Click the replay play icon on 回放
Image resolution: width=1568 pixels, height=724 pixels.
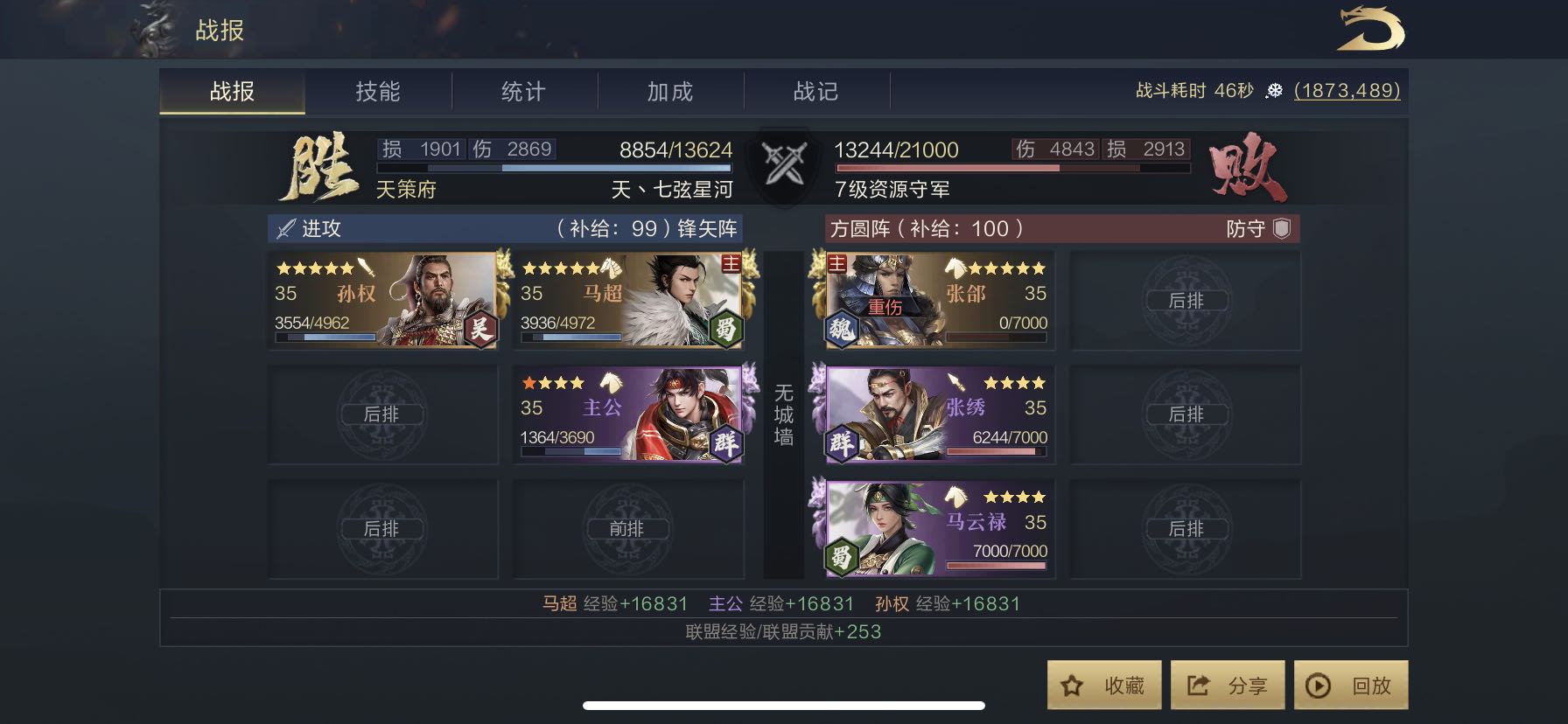(x=1318, y=686)
